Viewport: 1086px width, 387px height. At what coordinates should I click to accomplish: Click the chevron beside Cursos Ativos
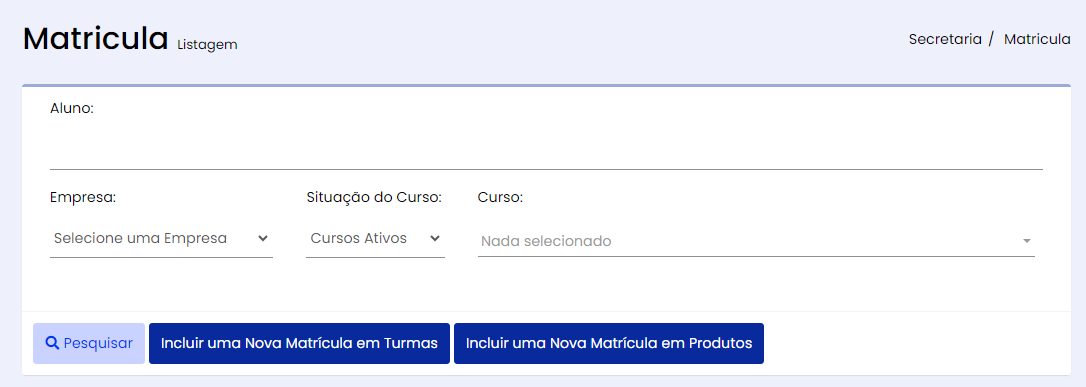tap(435, 239)
